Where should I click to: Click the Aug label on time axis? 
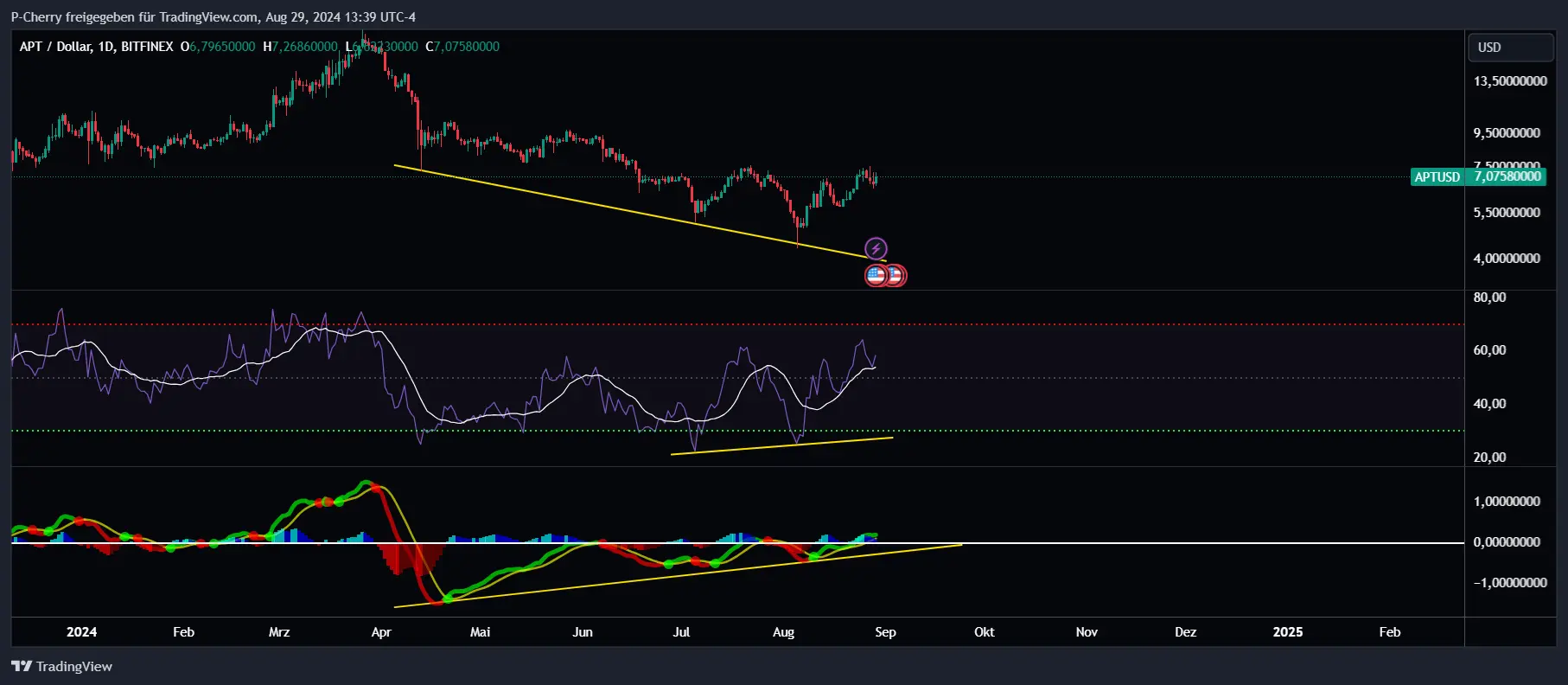click(783, 632)
